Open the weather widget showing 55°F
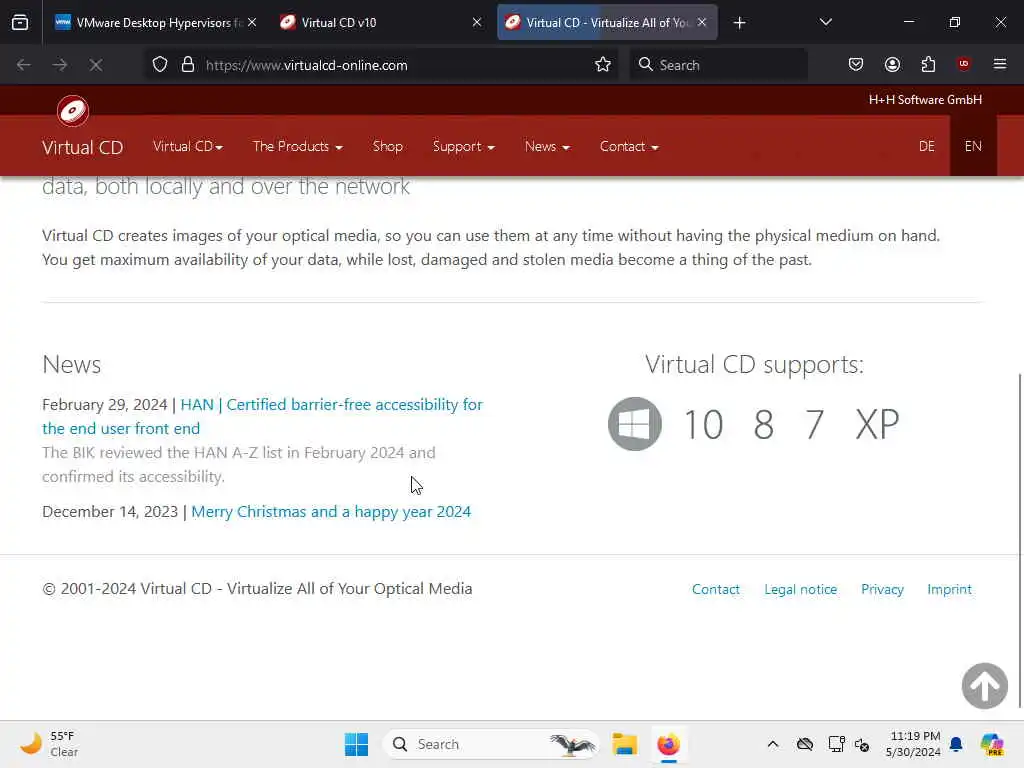Screen dimensions: 1024x768 [x=49, y=744]
